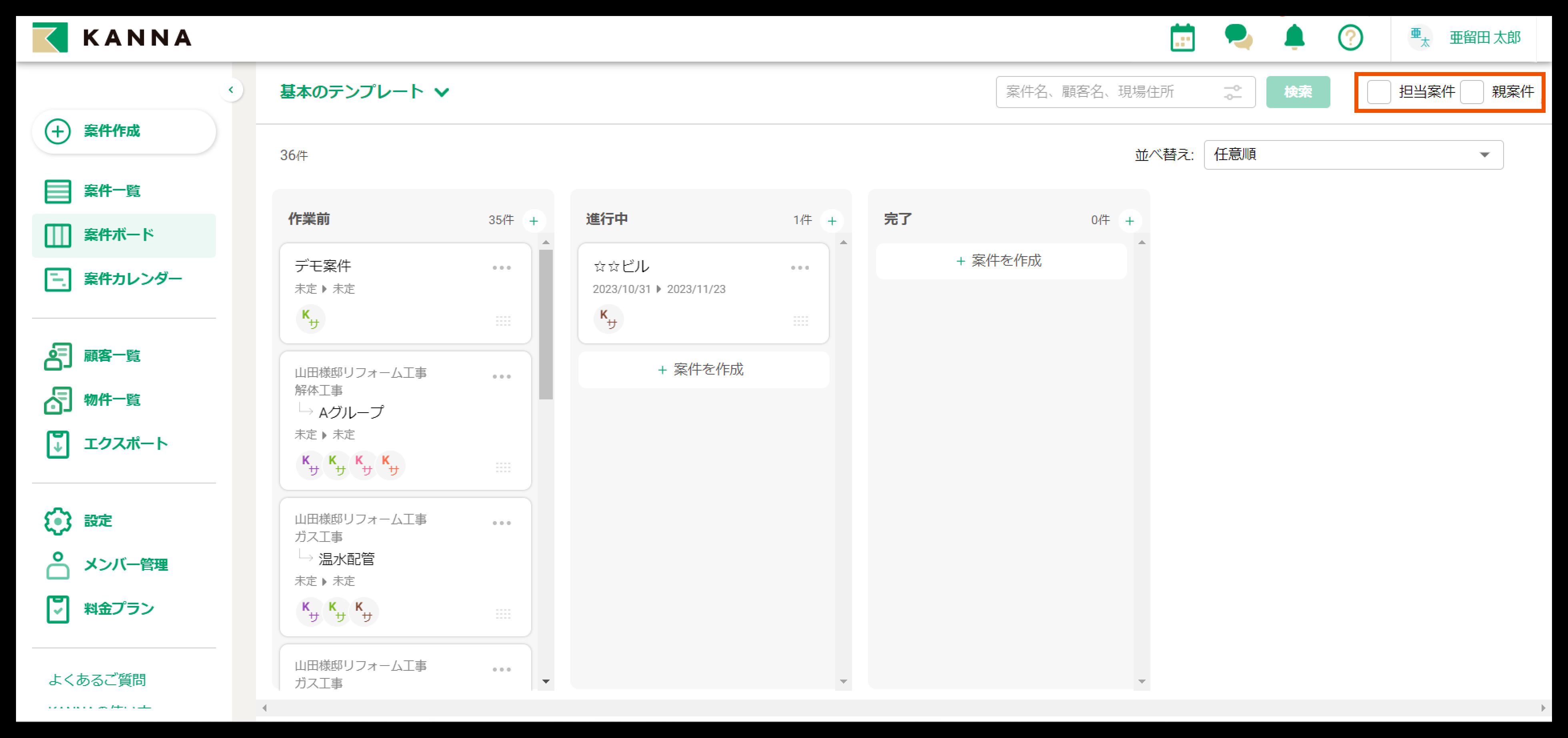Go to 案件一覧 in the sidebar
The width and height of the screenshot is (1568, 738).
click(x=112, y=191)
